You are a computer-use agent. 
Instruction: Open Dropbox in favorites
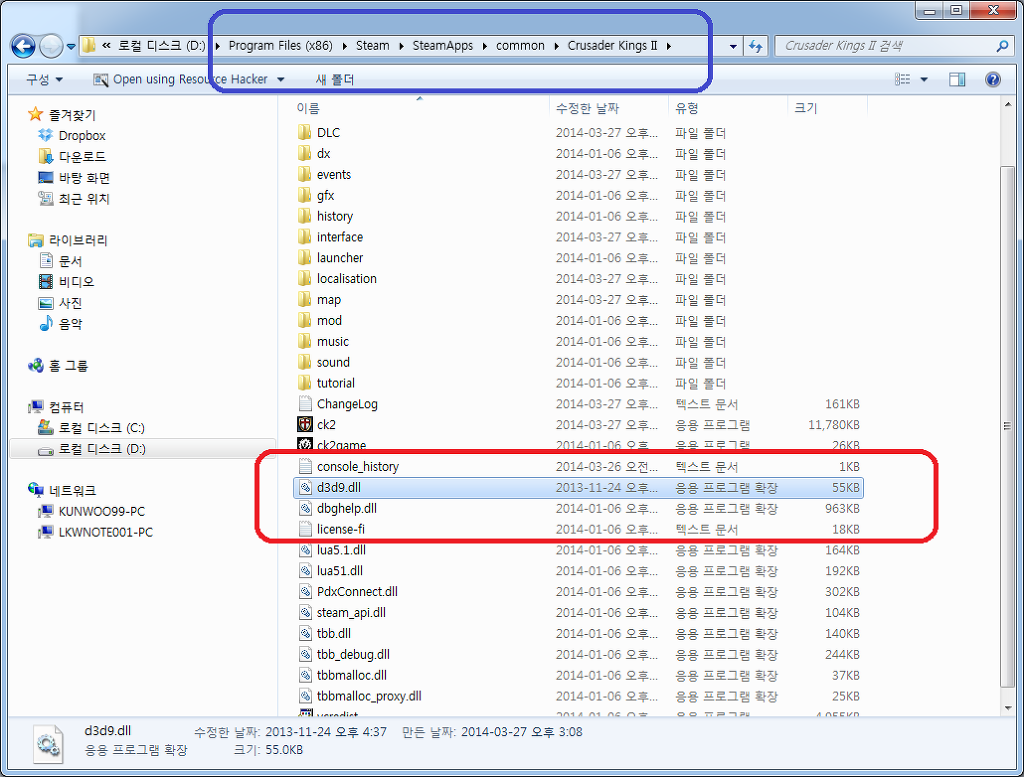coord(82,136)
